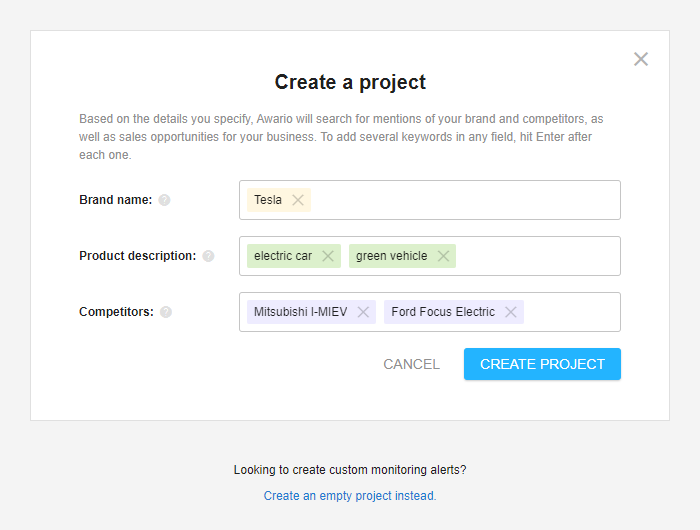Select the Tesla tag text
700x530 pixels.
click(268, 200)
